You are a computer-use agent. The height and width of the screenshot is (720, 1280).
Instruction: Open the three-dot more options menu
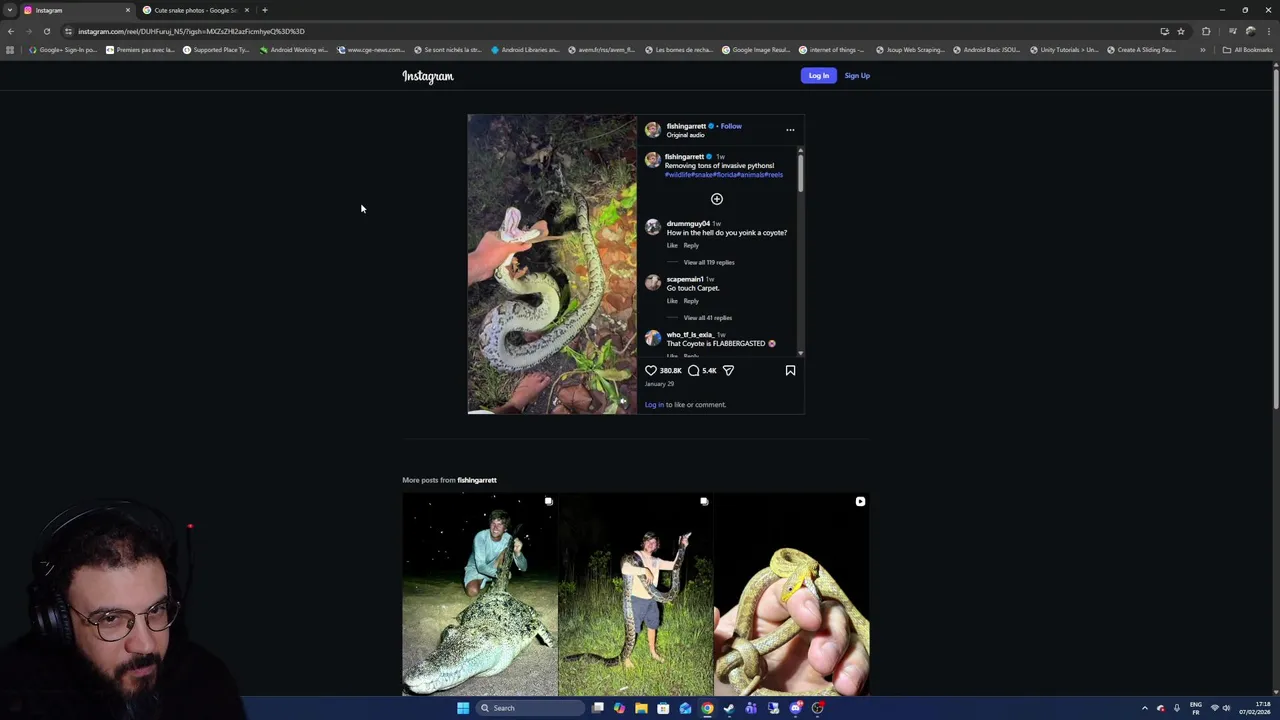[790, 130]
